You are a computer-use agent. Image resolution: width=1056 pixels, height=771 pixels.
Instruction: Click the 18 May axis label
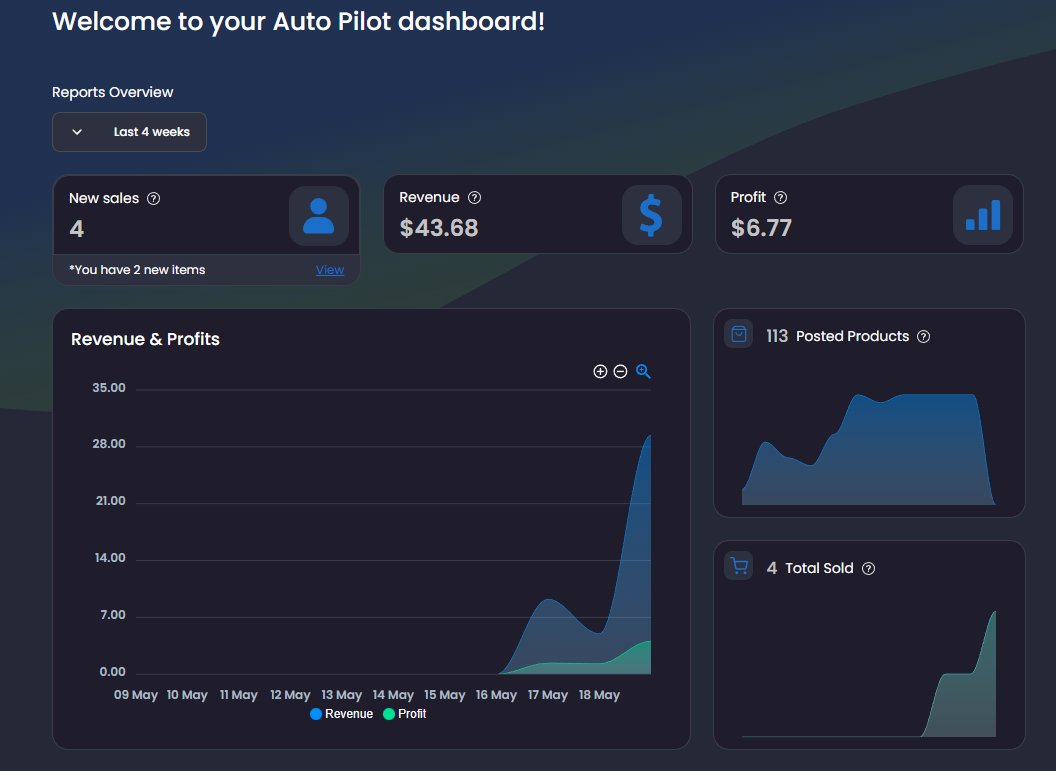(599, 695)
